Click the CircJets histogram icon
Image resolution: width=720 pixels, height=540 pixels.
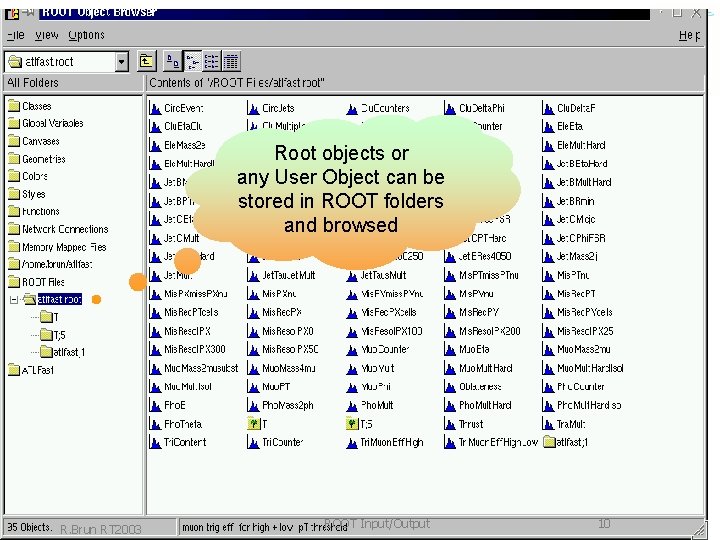(253, 108)
